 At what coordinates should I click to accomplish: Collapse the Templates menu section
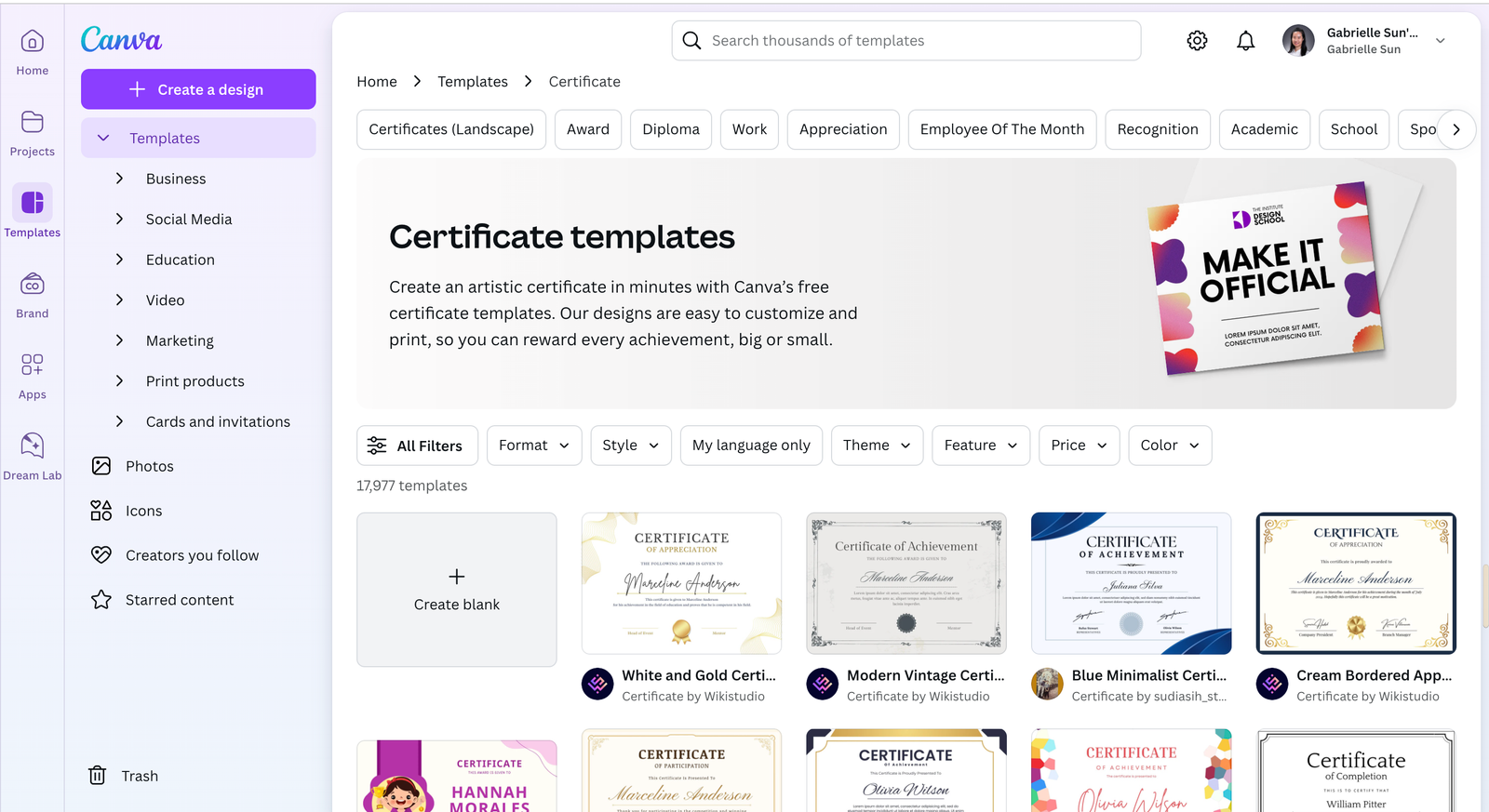pyautogui.click(x=104, y=139)
